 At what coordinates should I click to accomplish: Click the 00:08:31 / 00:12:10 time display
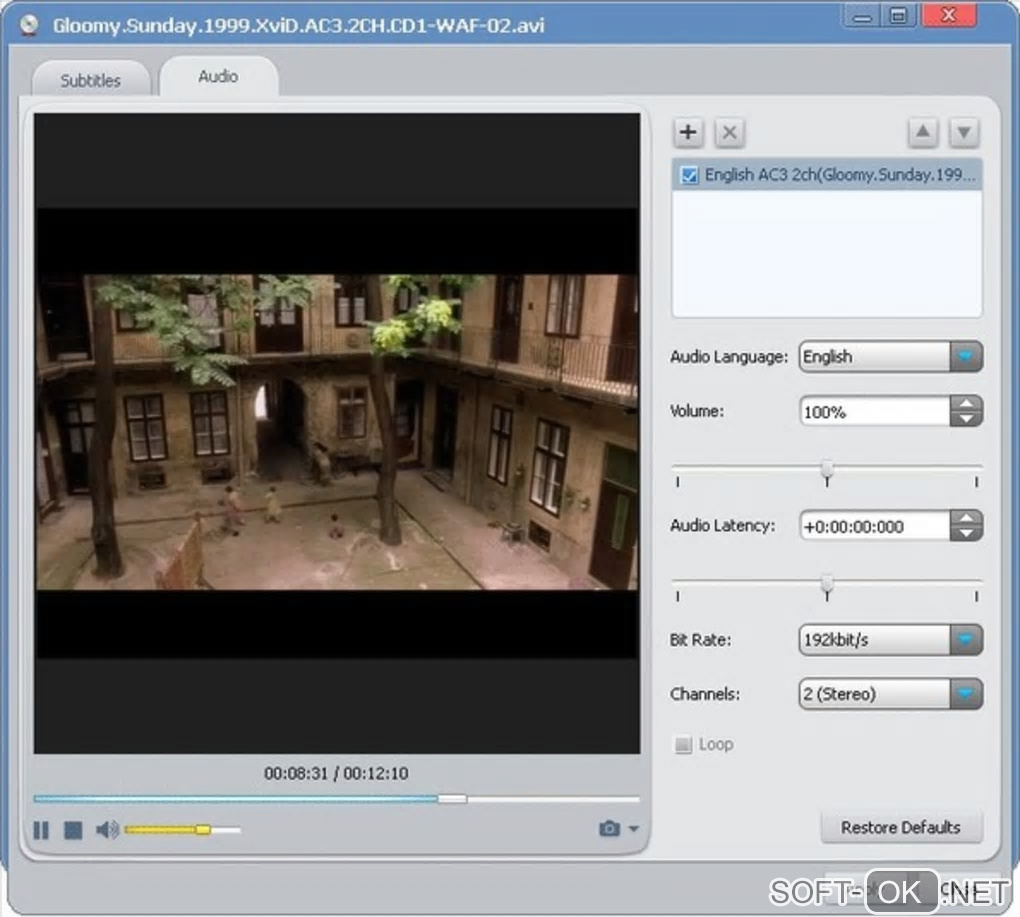coord(336,773)
